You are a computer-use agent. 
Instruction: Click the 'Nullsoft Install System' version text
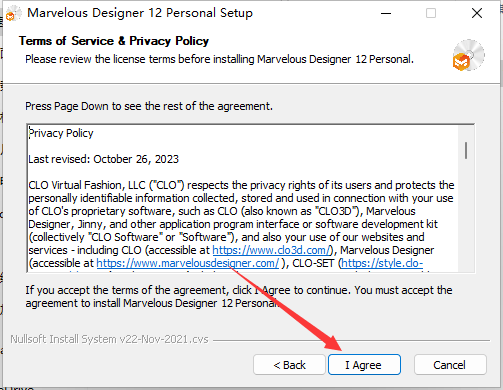point(109,339)
